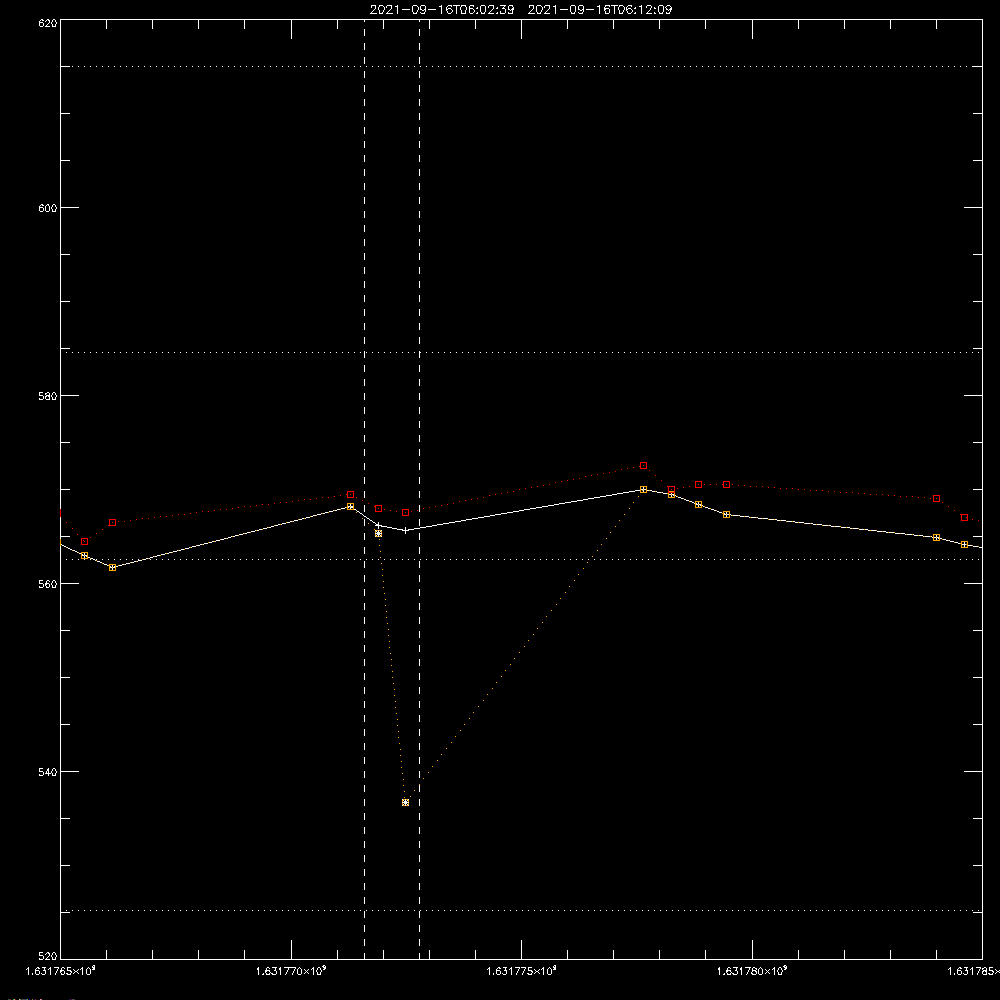Pick the rightmost red square data marker

click(x=964, y=517)
